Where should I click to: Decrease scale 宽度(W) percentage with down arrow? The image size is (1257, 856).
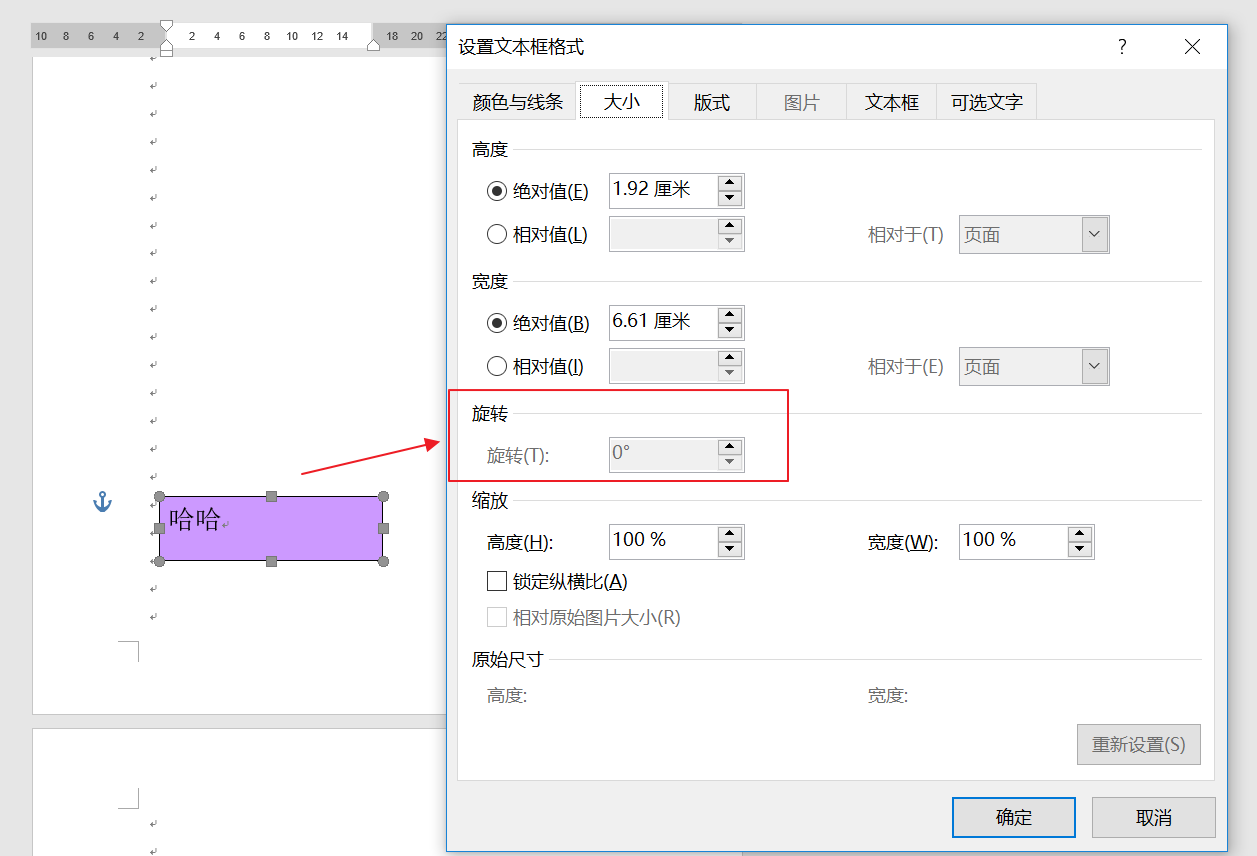[1080, 549]
